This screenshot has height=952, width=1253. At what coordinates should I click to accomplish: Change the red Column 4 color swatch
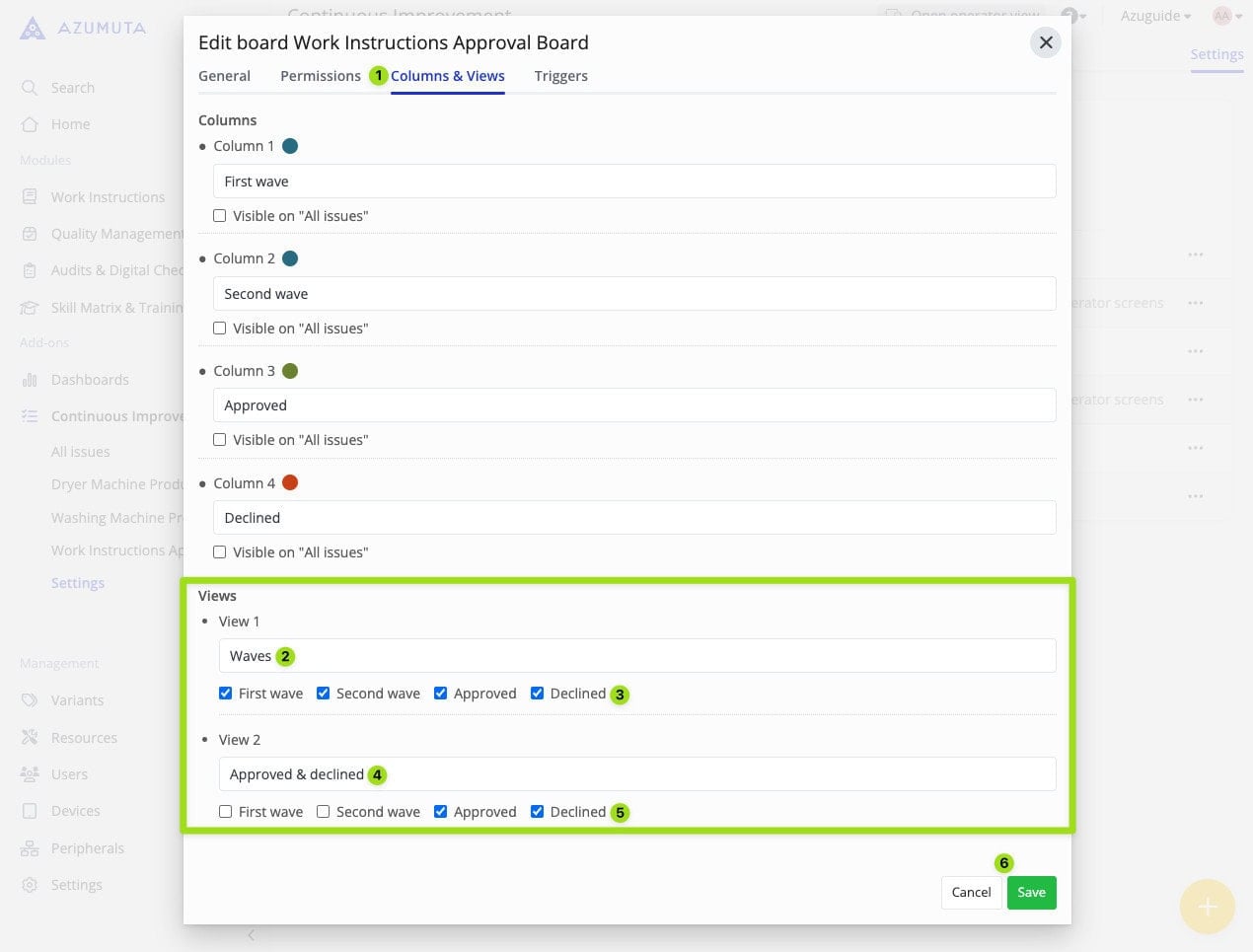[290, 482]
